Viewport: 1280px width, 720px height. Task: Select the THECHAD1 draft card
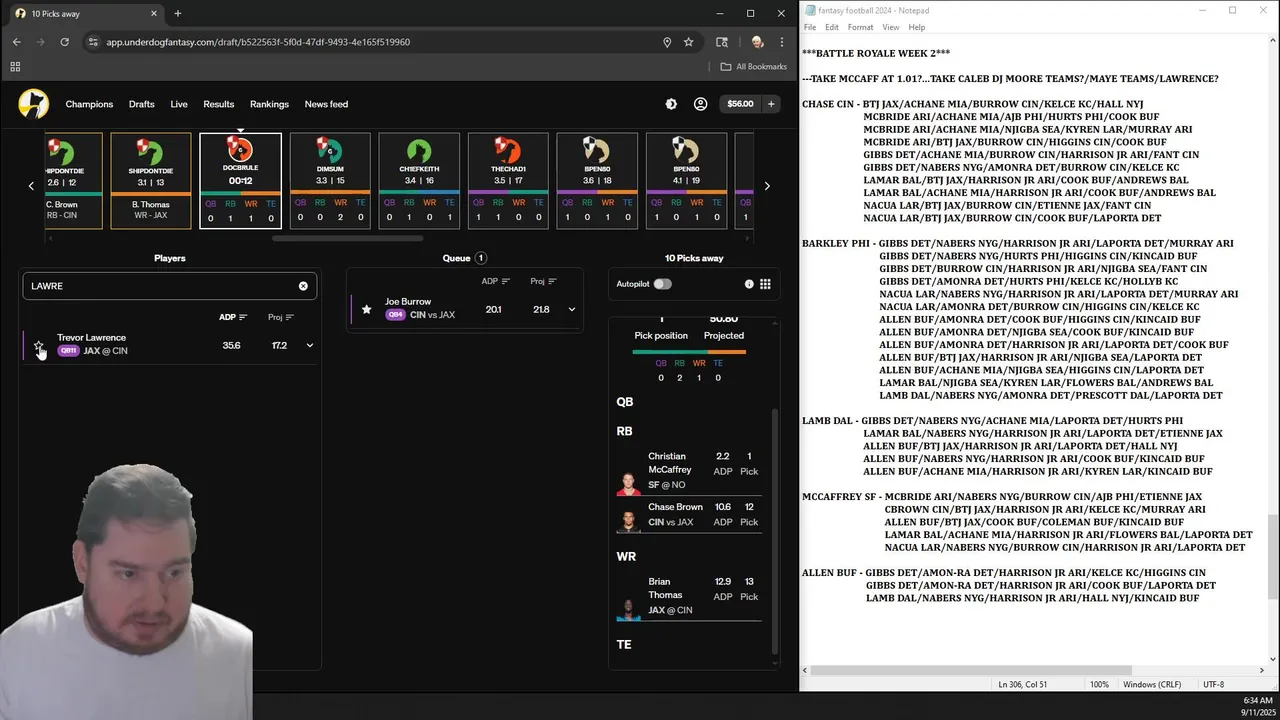[508, 181]
